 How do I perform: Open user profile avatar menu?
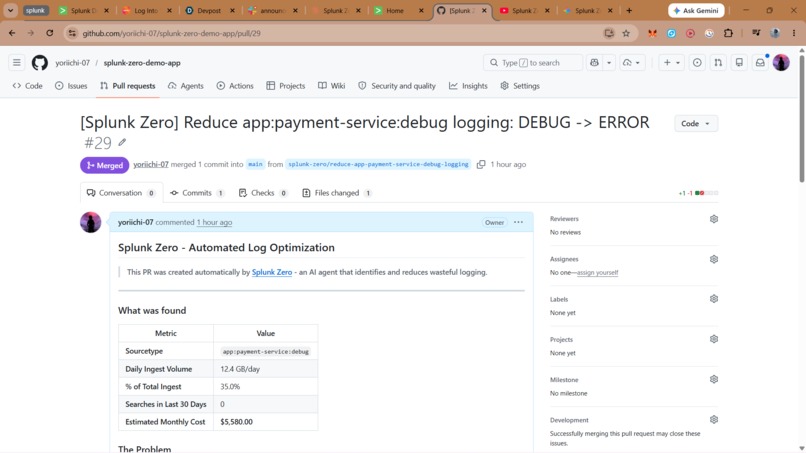[781, 63]
